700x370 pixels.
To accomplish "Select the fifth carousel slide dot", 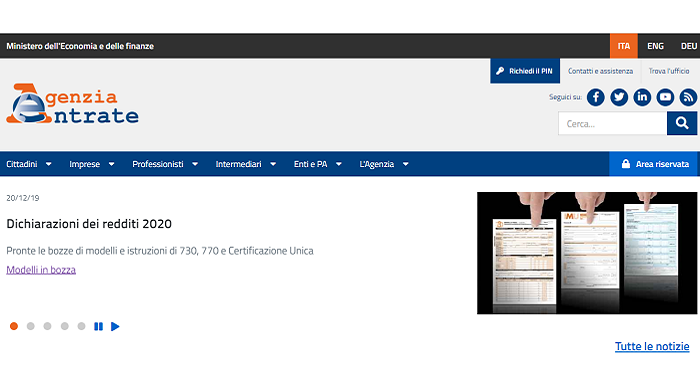I will 81,326.
